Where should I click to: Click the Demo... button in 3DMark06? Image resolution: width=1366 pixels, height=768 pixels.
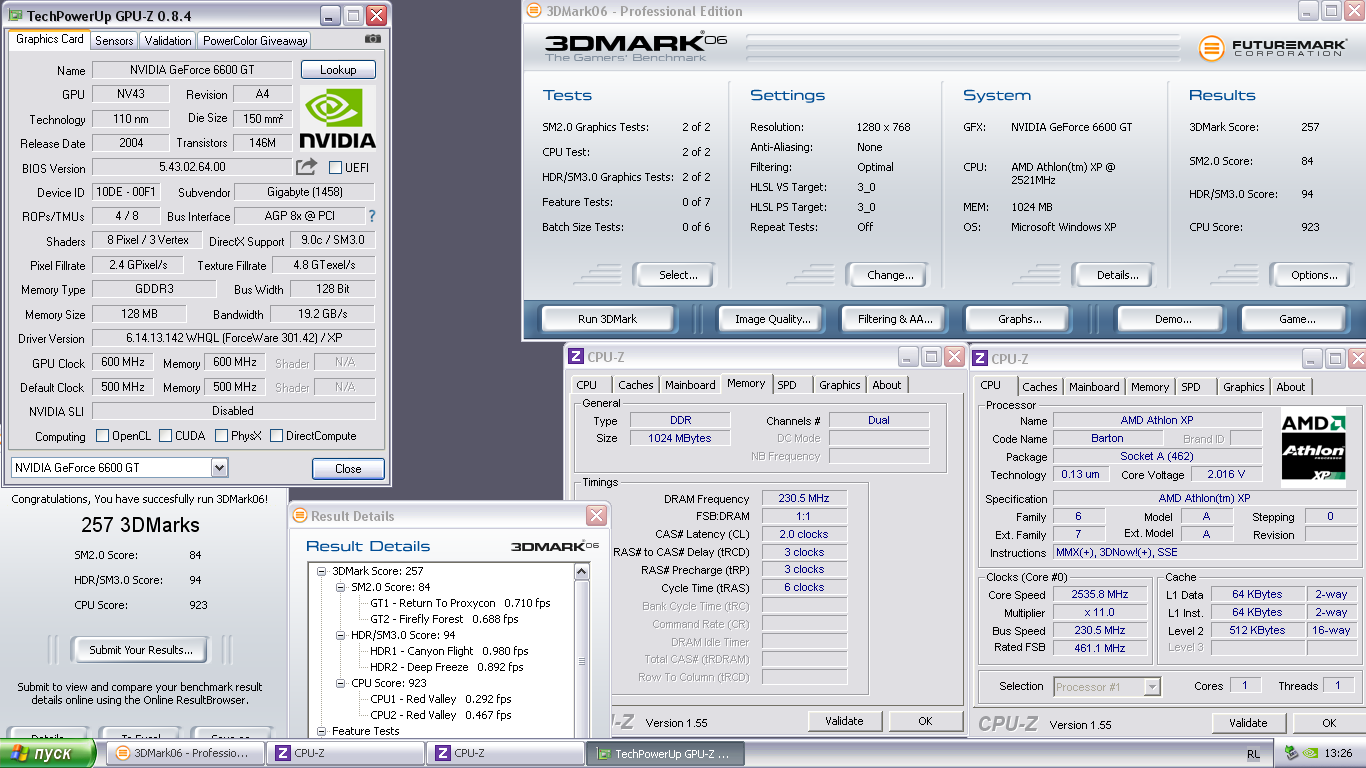coord(1172,319)
